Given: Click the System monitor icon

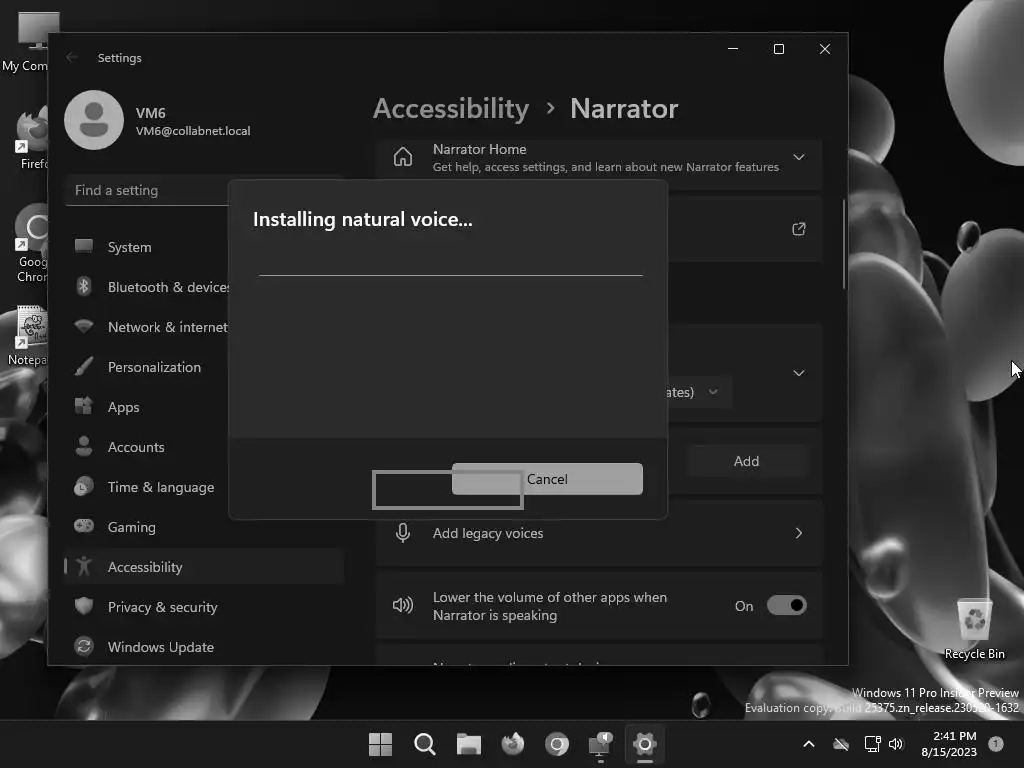Looking at the screenshot, I should click(84, 246).
